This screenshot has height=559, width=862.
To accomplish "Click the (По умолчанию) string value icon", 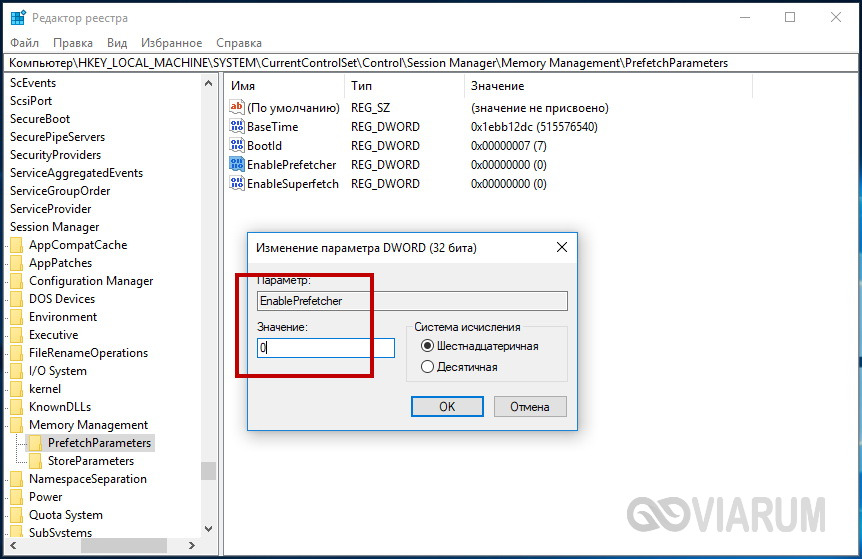I will coord(237,108).
